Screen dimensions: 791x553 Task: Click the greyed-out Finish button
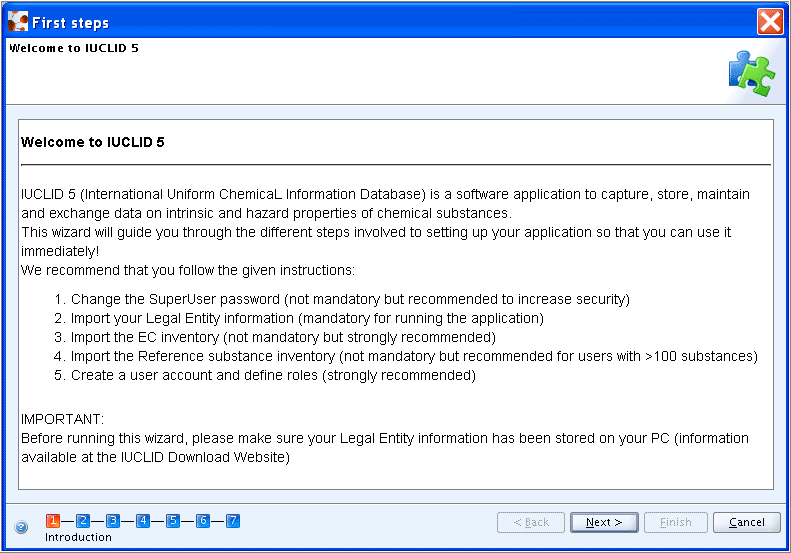(x=675, y=522)
